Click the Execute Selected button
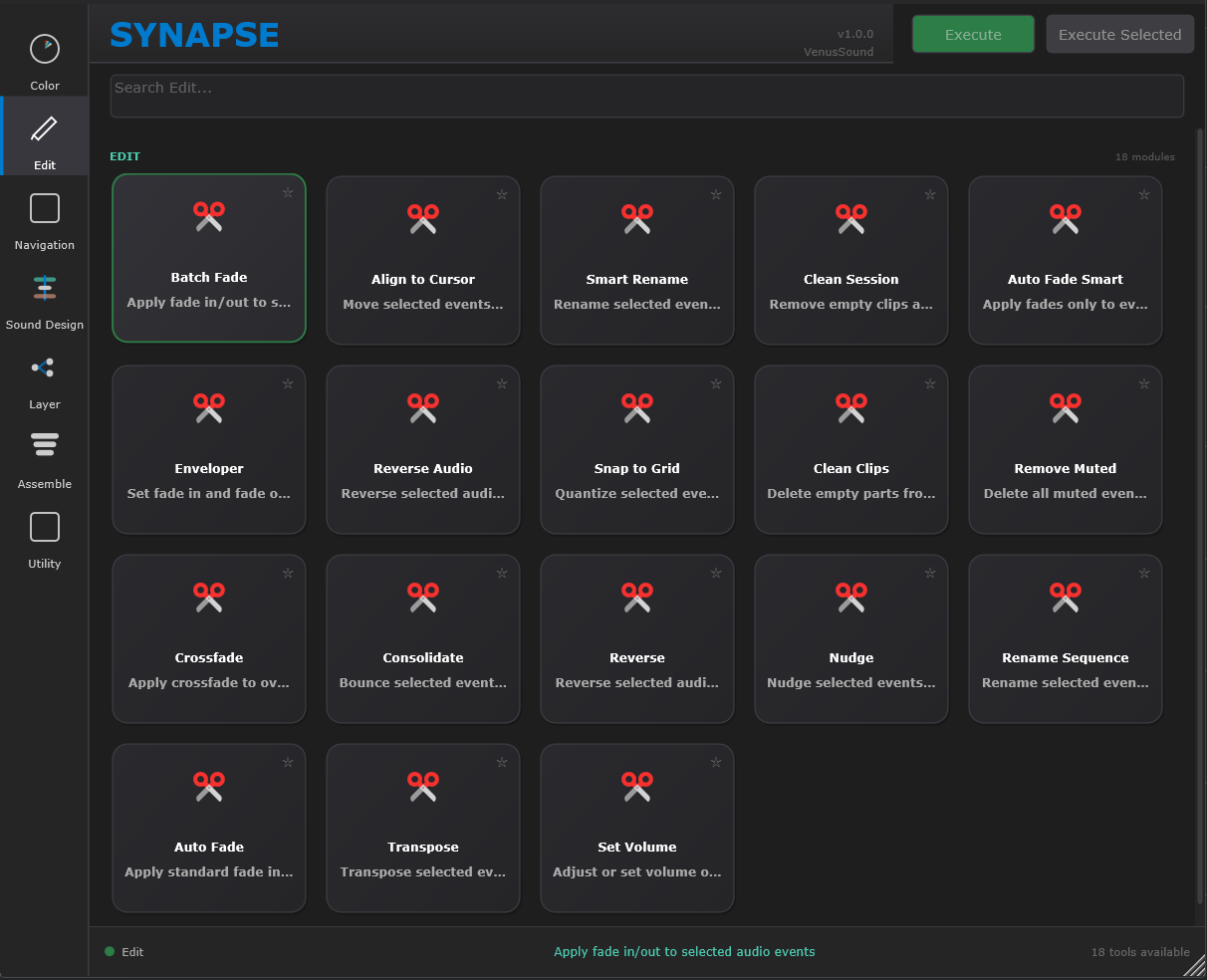Viewport: 1207px width, 980px height. [1119, 34]
